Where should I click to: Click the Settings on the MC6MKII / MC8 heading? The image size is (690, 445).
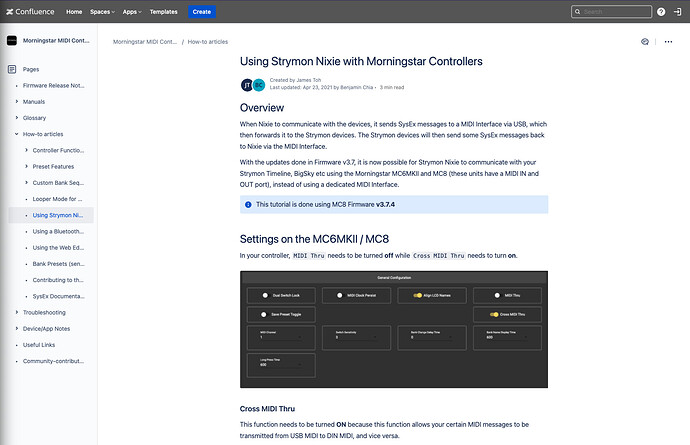[x=314, y=239]
